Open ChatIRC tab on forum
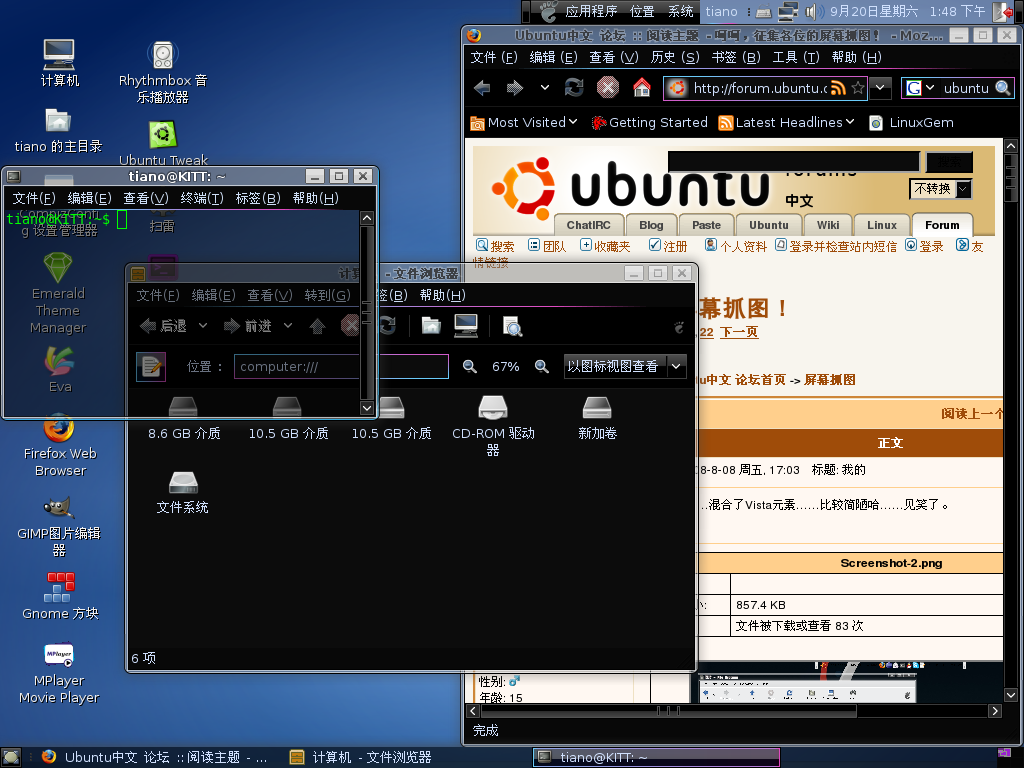This screenshot has height=768, width=1024. (x=588, y=225)
